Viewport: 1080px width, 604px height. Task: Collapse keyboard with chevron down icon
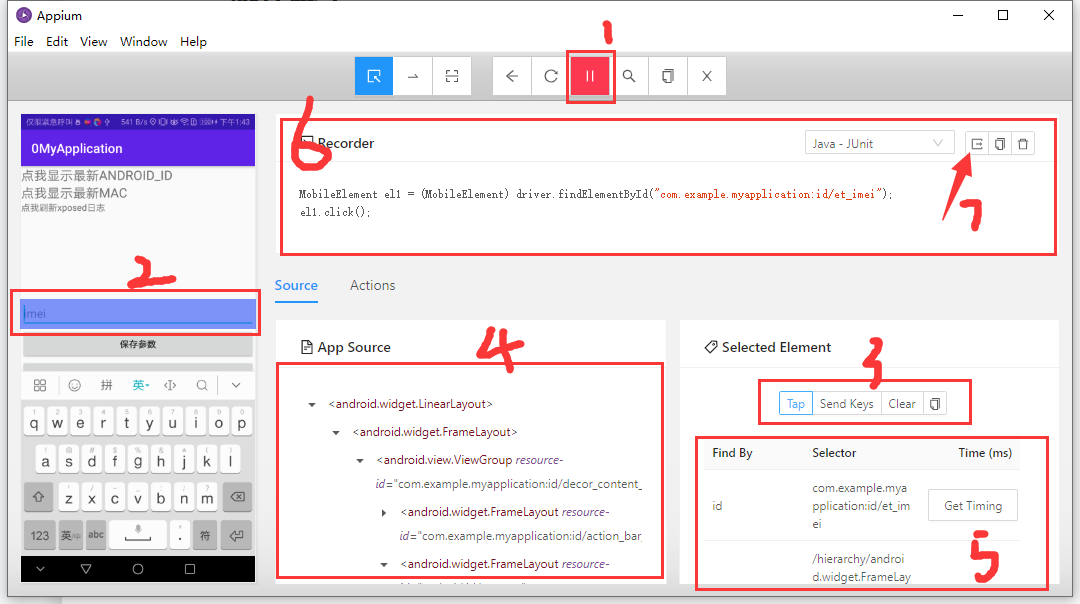click(x=236, y=385)
